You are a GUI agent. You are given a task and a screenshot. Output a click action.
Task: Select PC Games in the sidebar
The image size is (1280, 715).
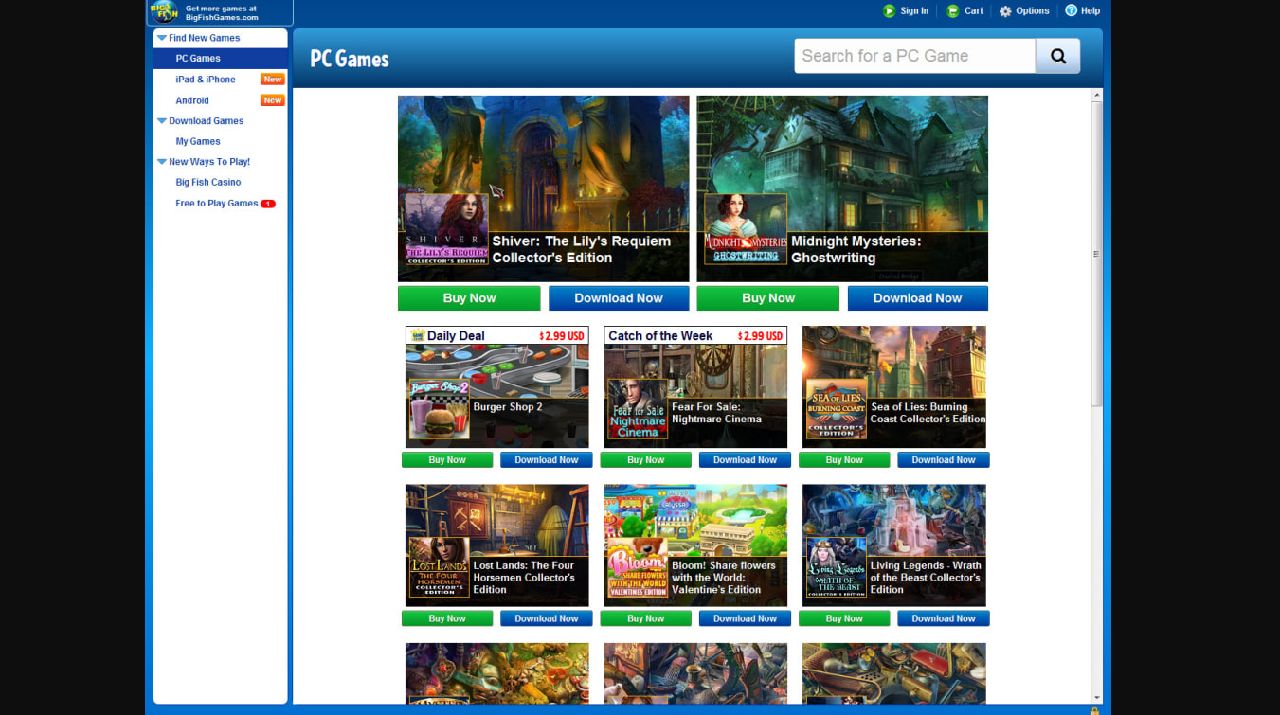[x=198, y=59]
